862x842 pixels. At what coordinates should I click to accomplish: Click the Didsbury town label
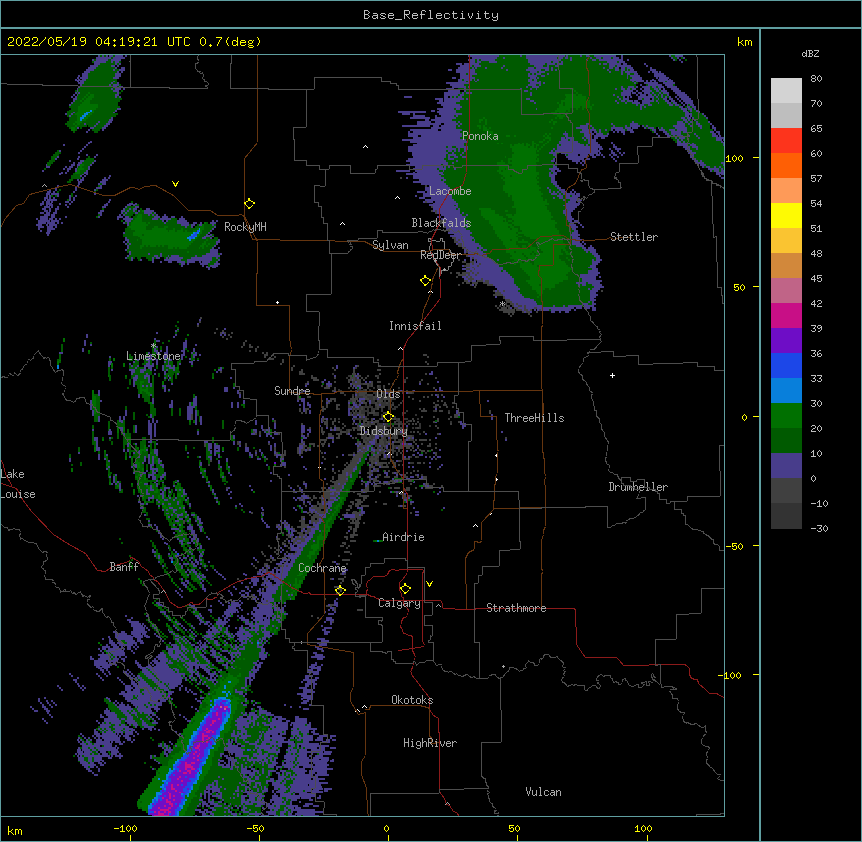(x=384, y=431)
